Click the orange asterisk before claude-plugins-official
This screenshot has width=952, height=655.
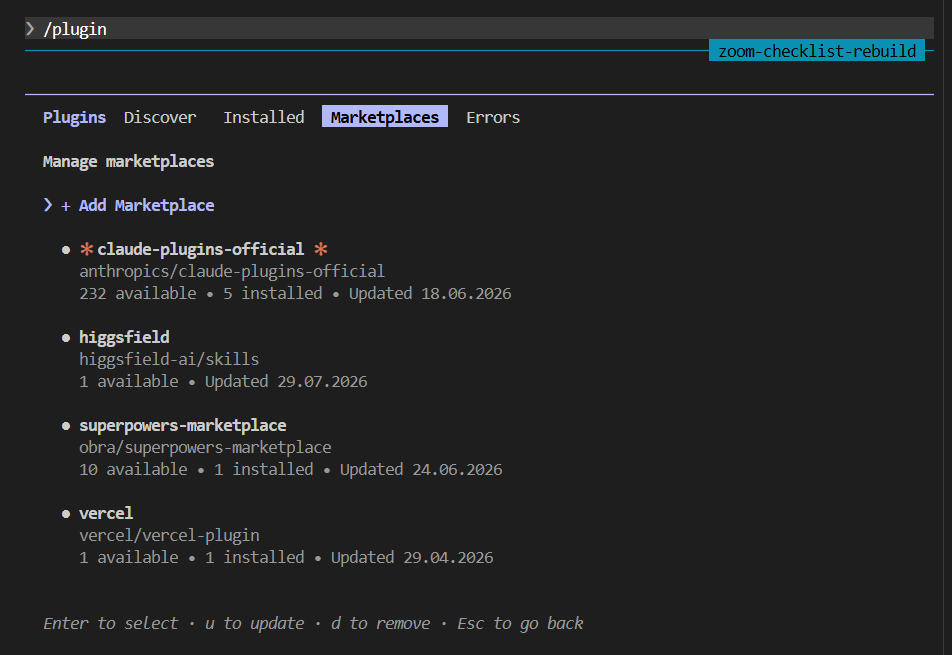[87, 249]
